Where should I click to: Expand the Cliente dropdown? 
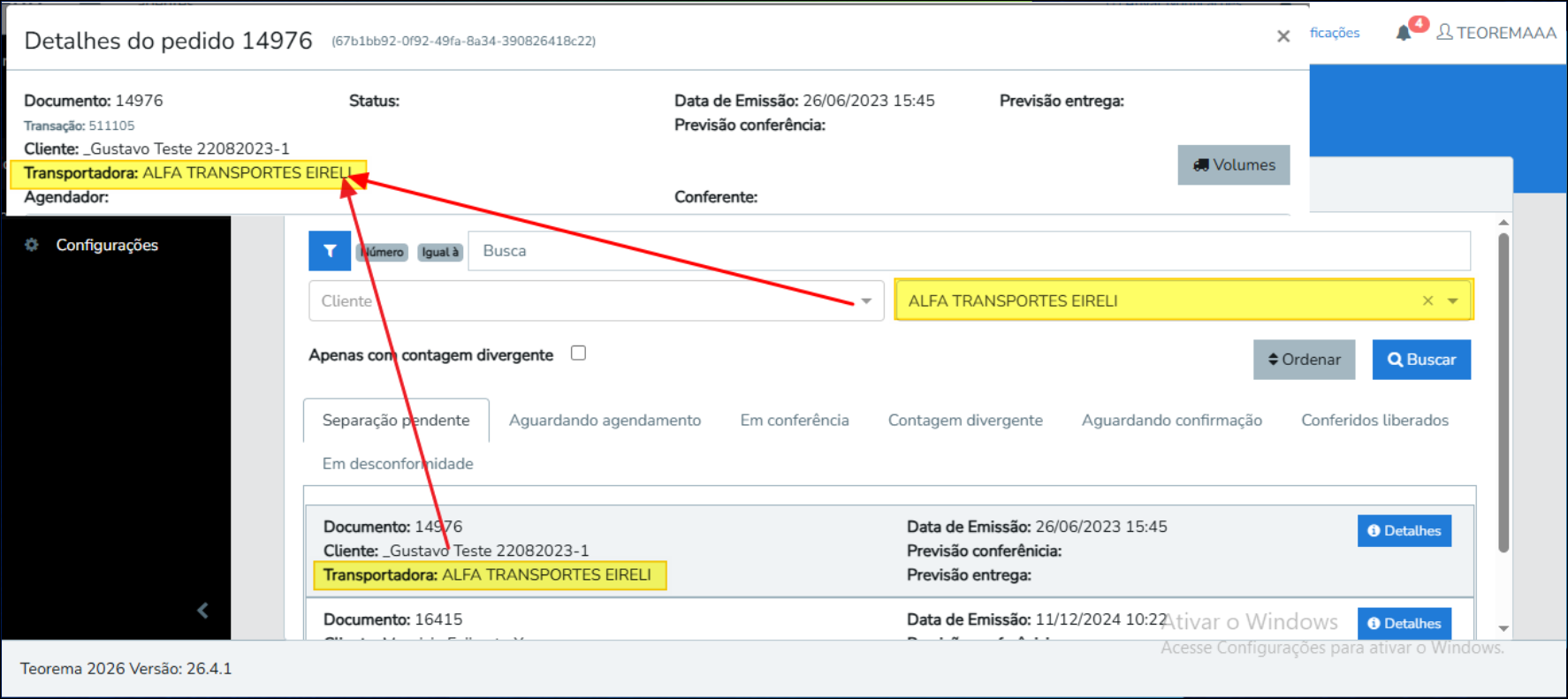click(866, 301)
